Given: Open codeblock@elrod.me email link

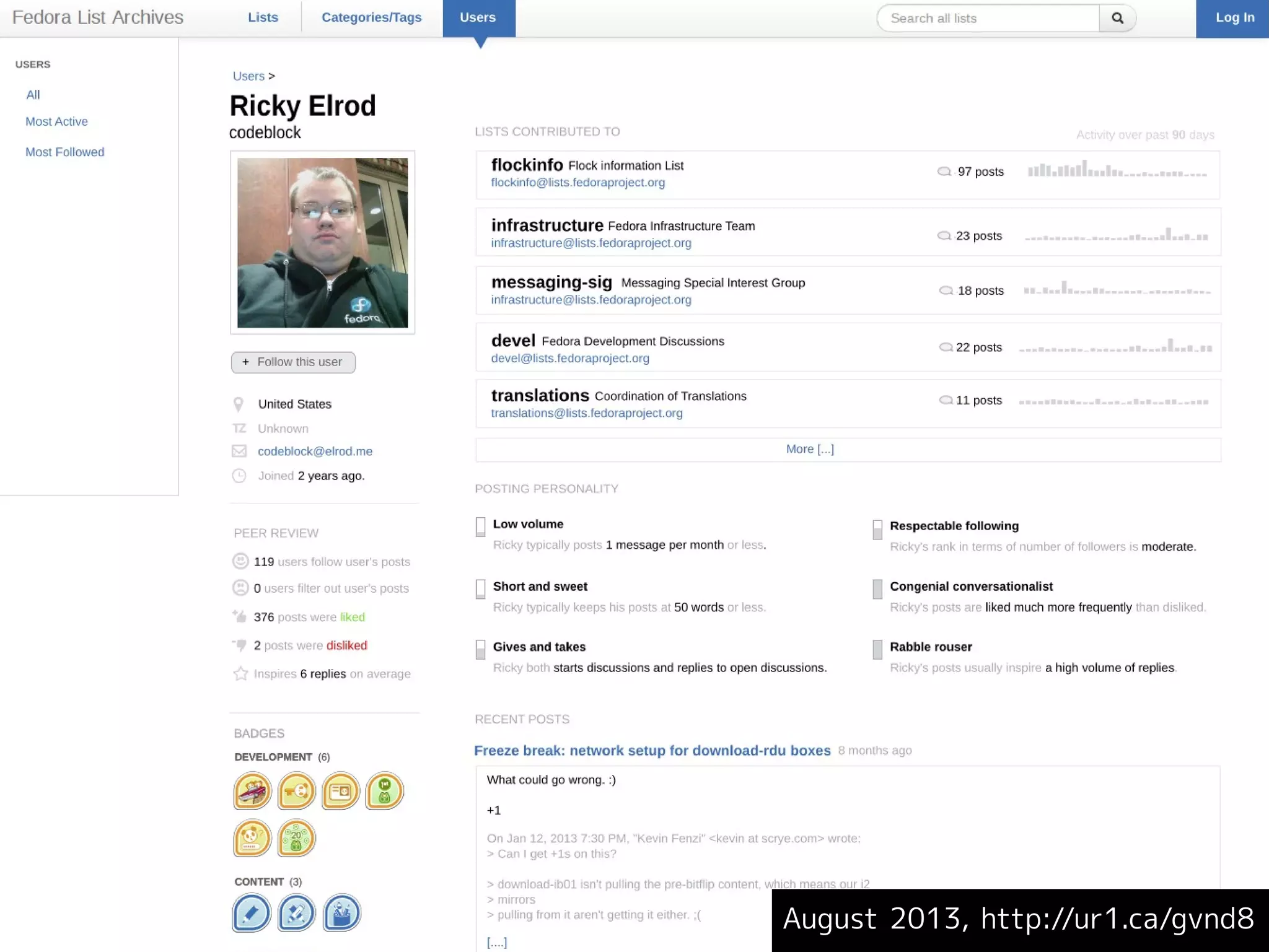Looking at the screenshot, I should tap(315, 451).
